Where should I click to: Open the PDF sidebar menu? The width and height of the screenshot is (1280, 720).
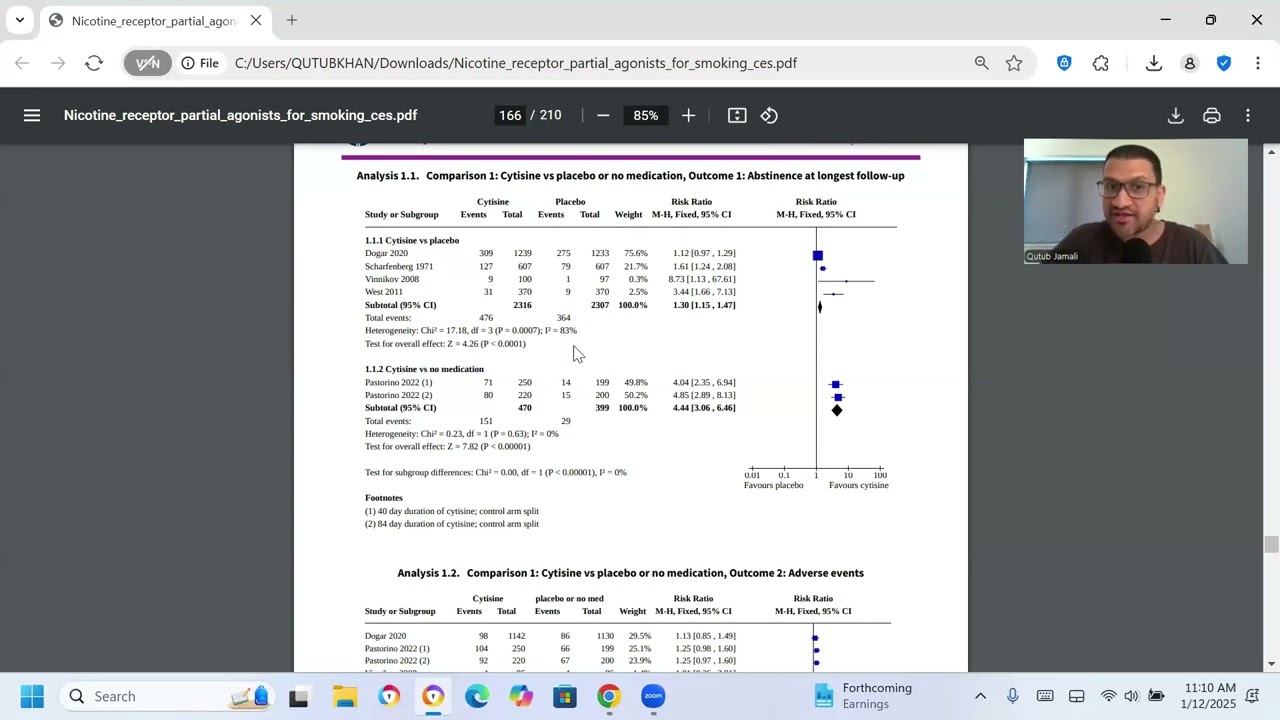coord(32,115)
